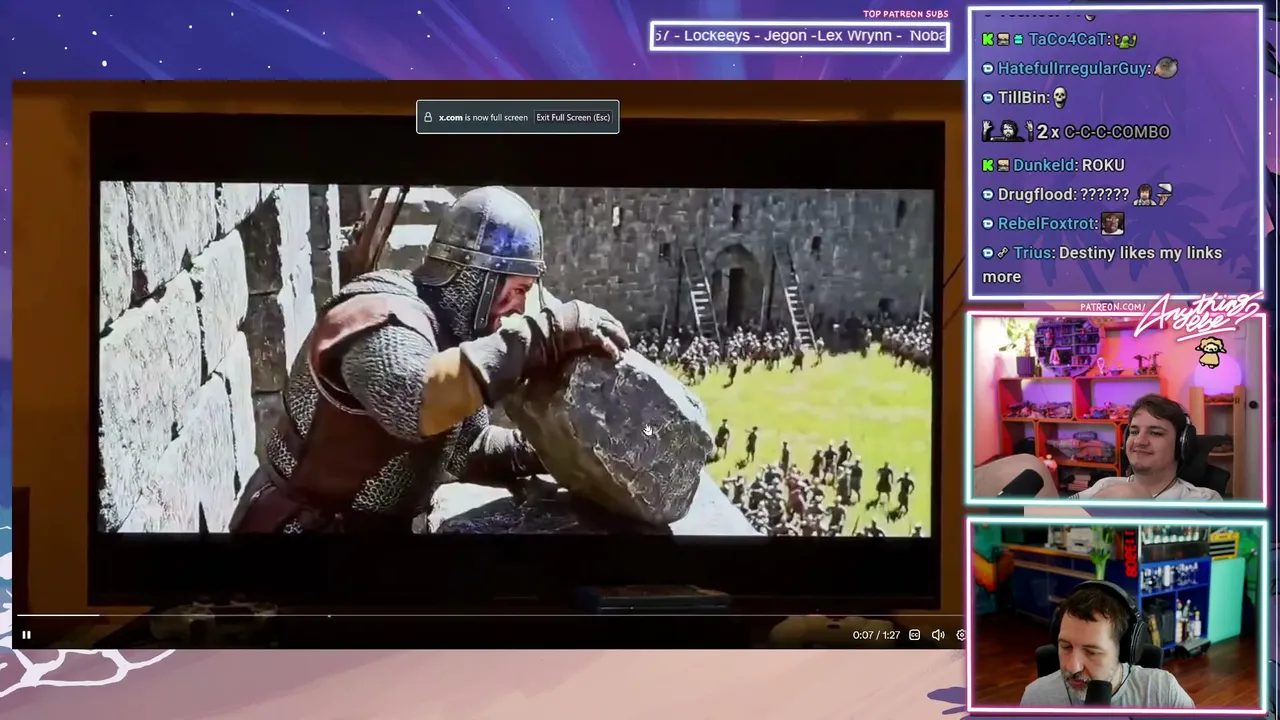
Task: Click the skull emote after TillBin
Action: (x=1060, y=97)
